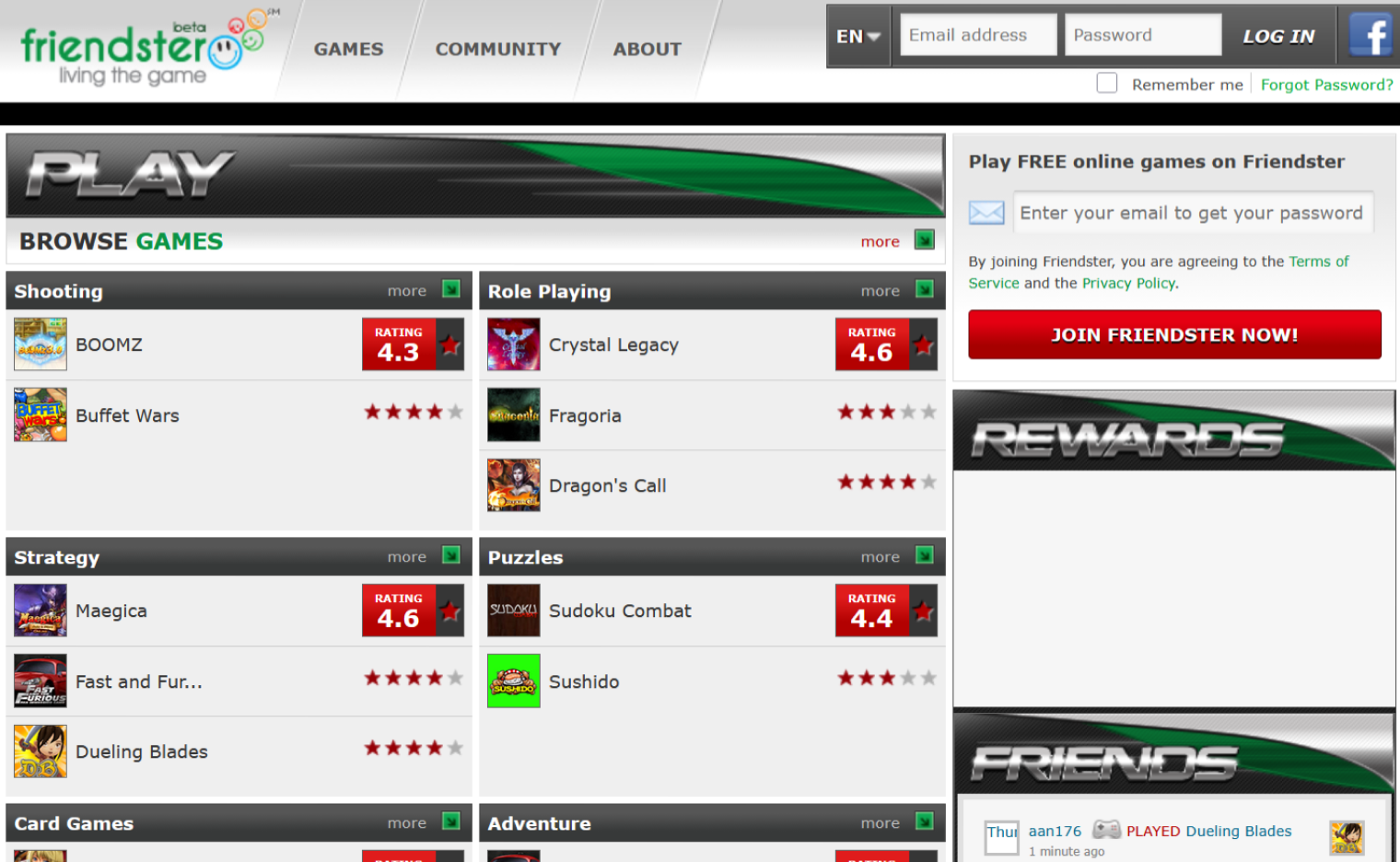The width and height of the screenshot is (1400, 862).
Task: Click the Dueling Blades thumbnail in Friends feed
Action: click(x=1347, y=838)
